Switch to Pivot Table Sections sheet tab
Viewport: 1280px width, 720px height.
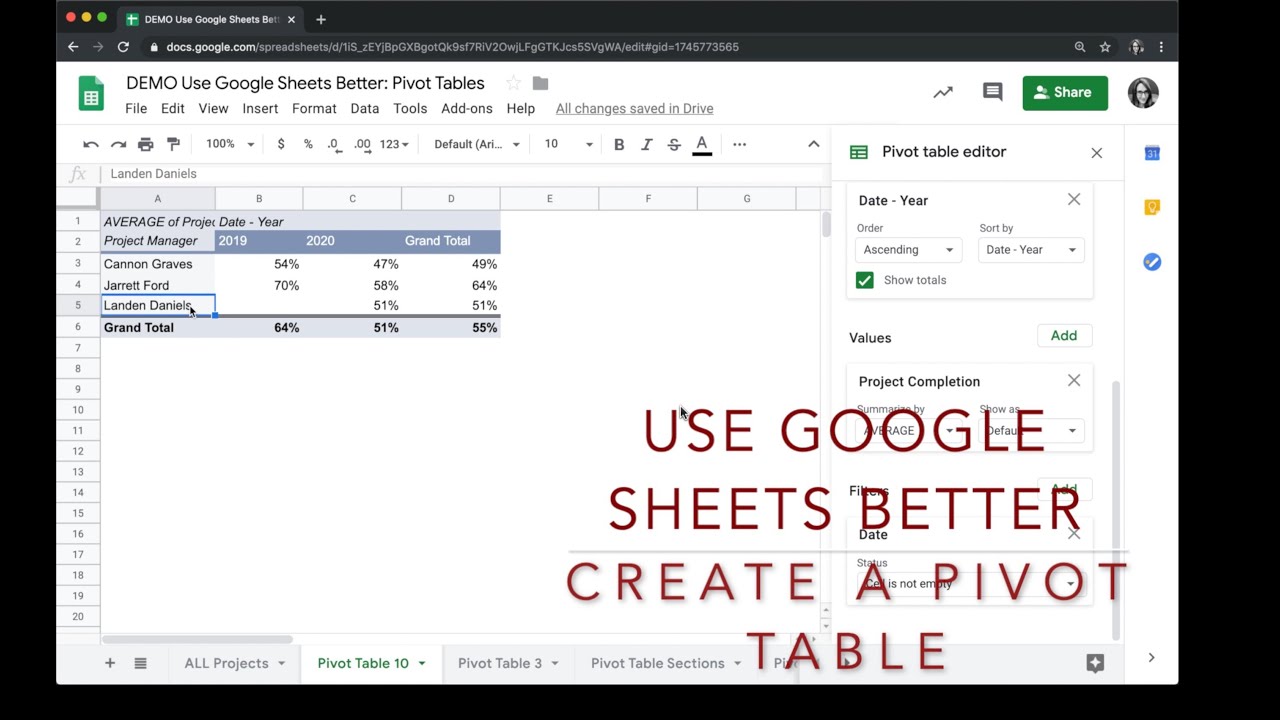point(658,663)
